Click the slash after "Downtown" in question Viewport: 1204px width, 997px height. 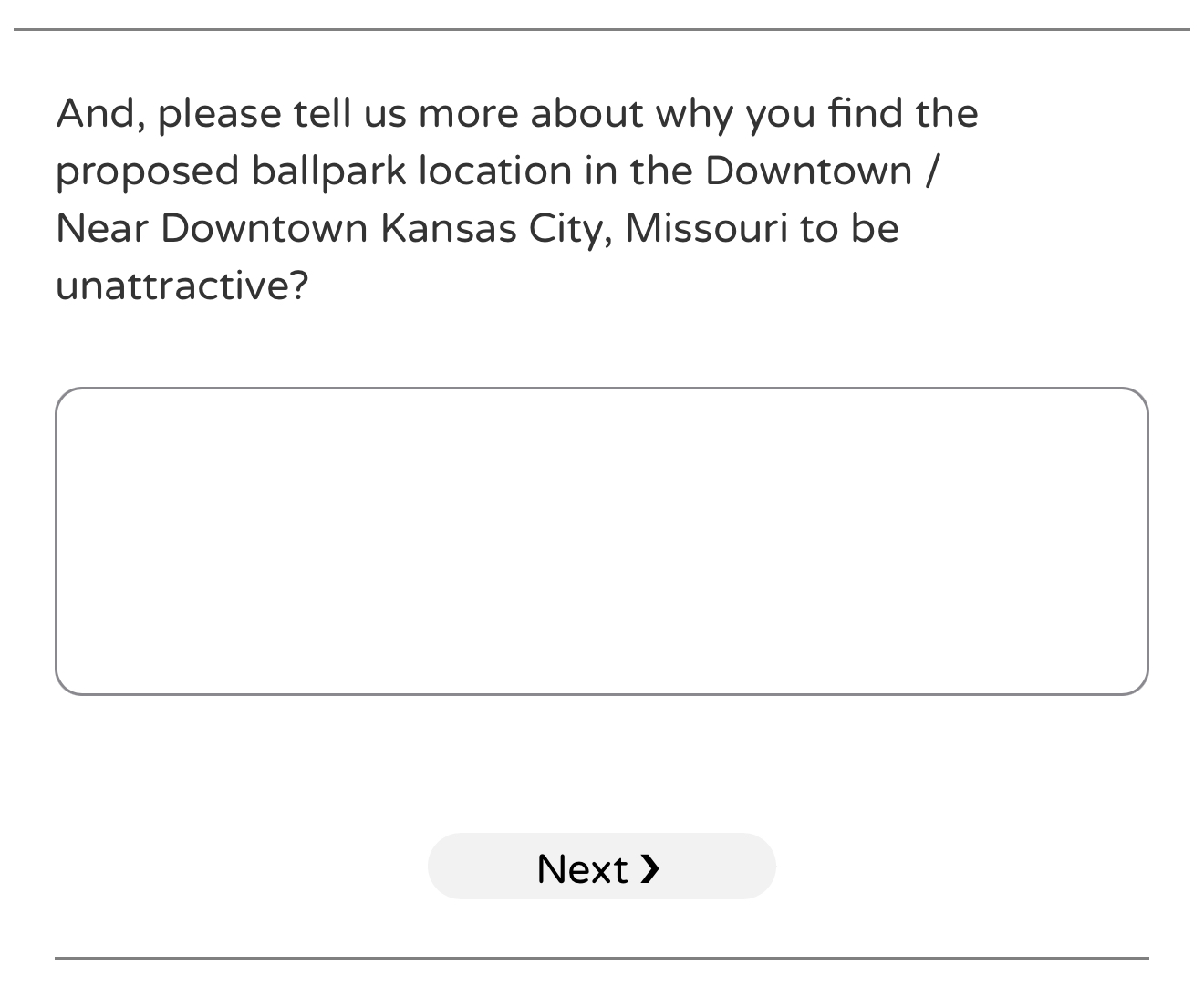point(929,171)
